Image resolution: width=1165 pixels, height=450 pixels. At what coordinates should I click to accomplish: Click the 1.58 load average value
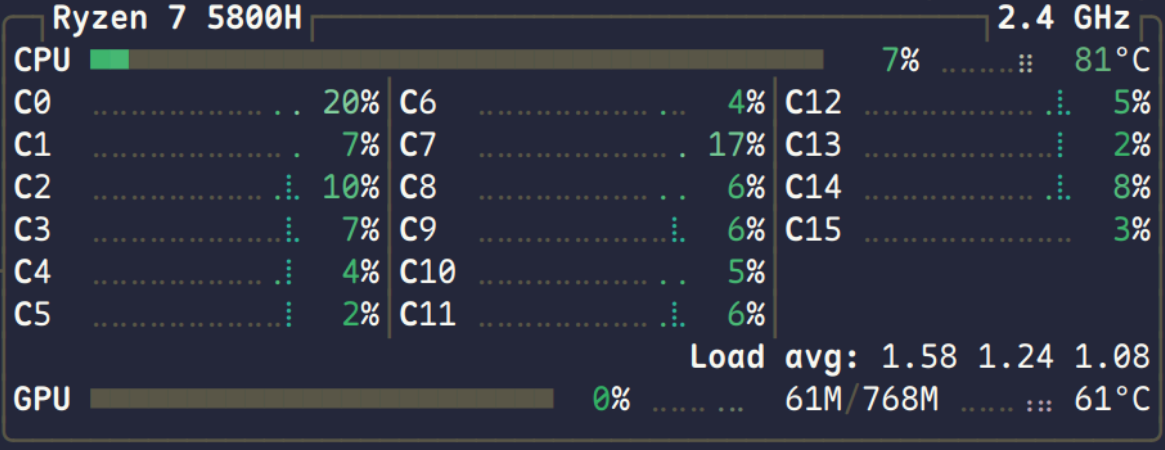(920, 357)
